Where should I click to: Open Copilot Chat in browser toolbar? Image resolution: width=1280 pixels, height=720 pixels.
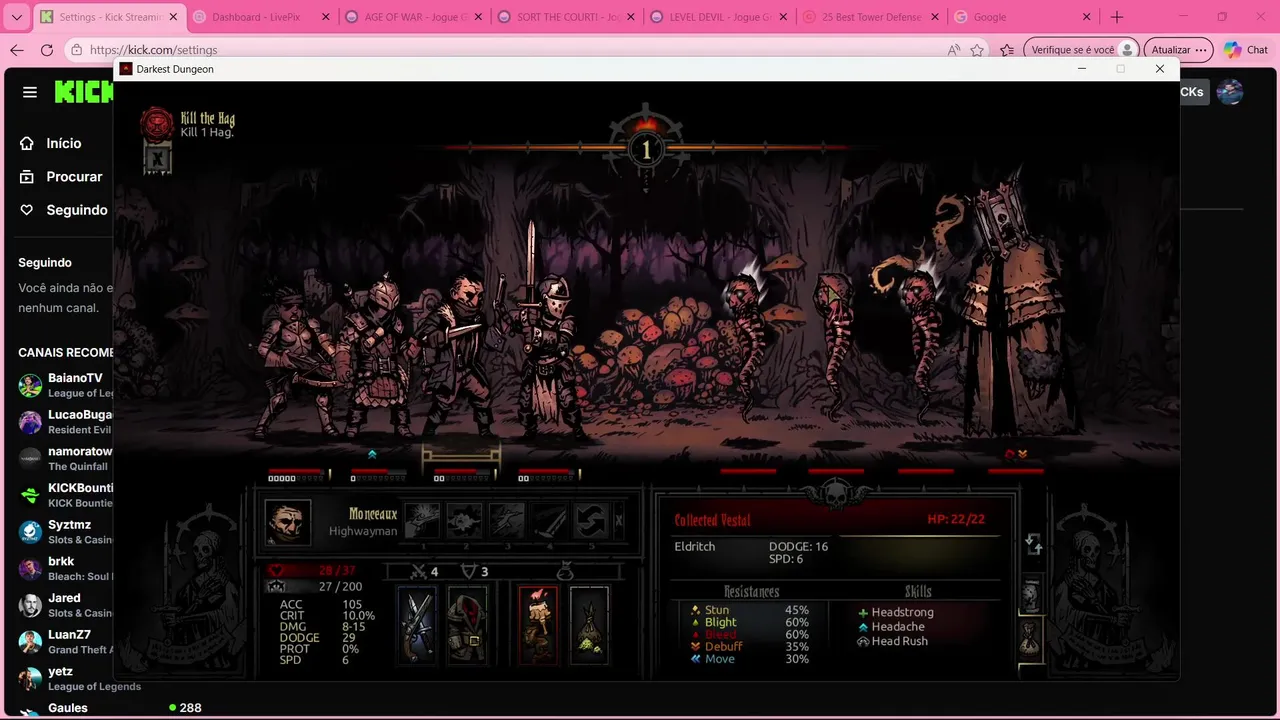(x=1246, y=50)
